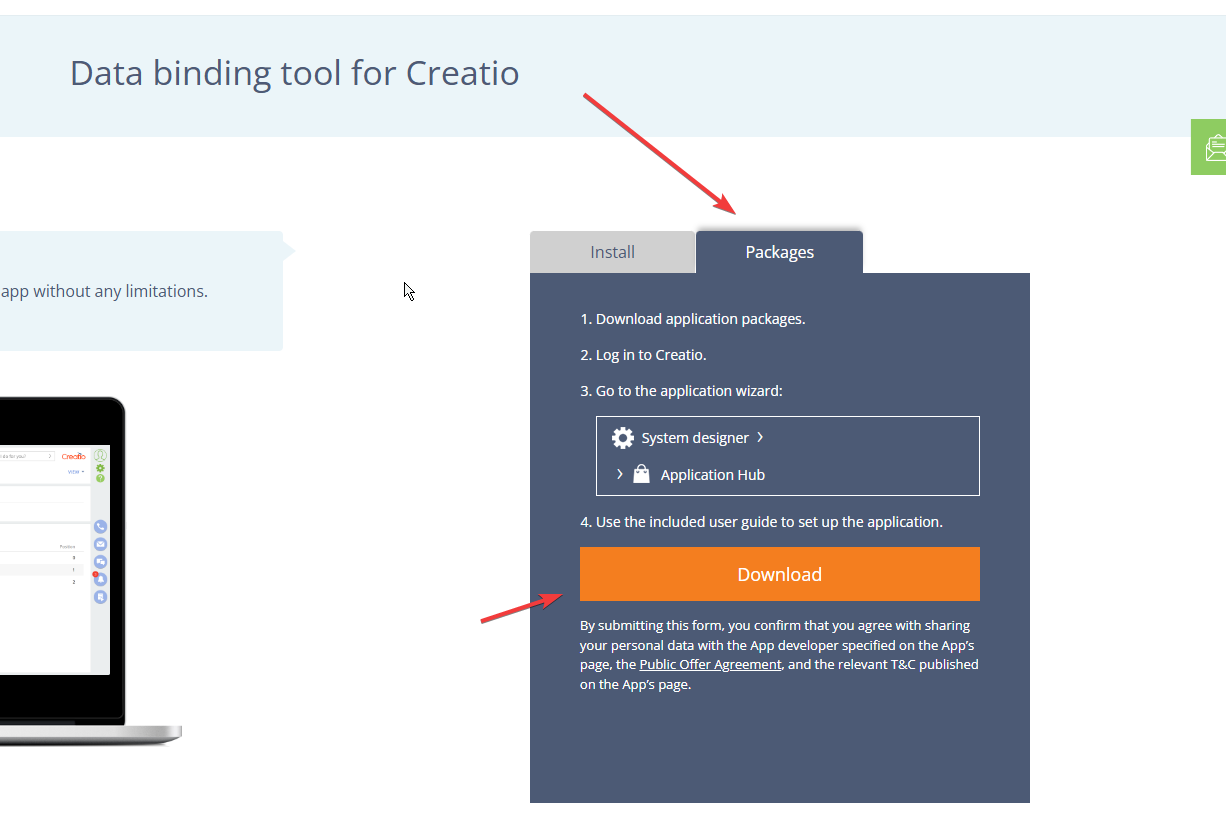The width and height of the screenshot is (1226, 827).
Task: Click the Creatio logo in preview
Action: pos(73,456)
